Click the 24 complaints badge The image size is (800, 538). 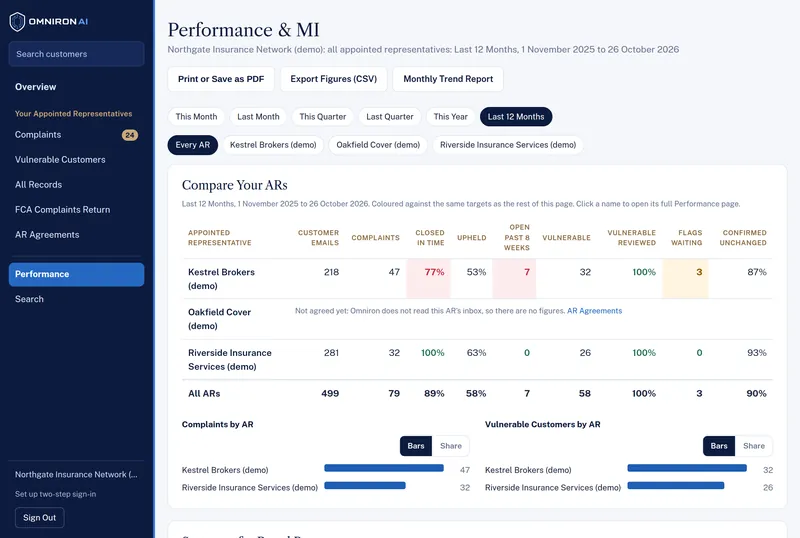click(130, 135)
